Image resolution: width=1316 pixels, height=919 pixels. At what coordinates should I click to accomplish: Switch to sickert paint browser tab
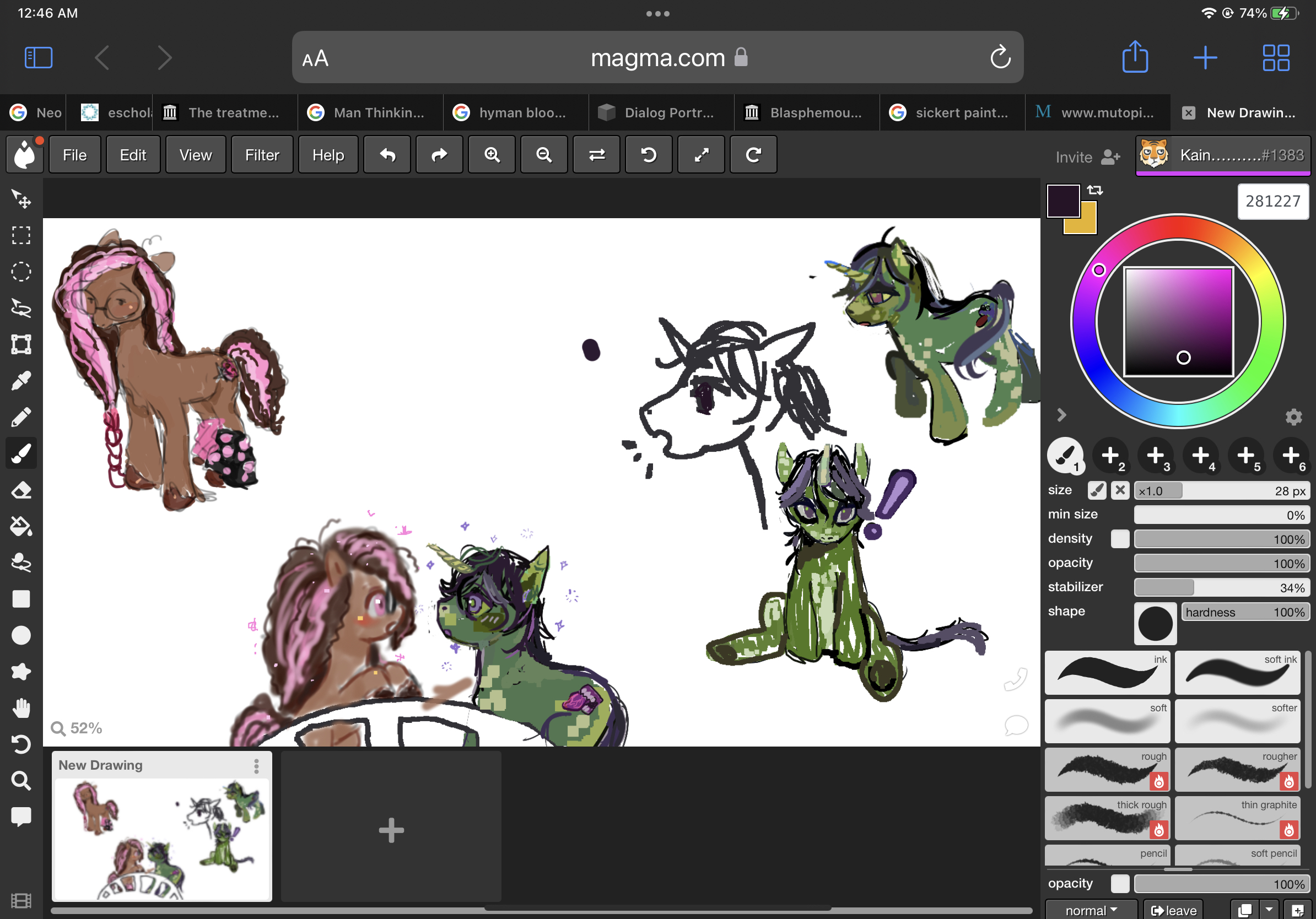(952, 113)
